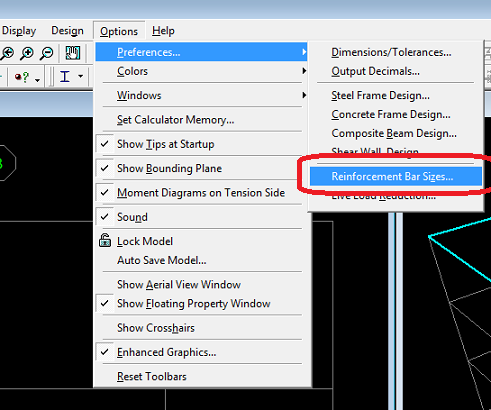This screenshot has width=491, height=410.
Task: Open dropdown arrow beside I-beam icon
Action: 80,76
